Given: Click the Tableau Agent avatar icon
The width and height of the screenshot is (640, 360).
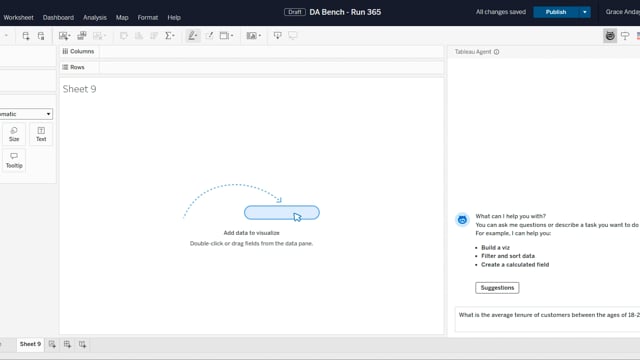Looking at the screenshot, I should [462, 220].
